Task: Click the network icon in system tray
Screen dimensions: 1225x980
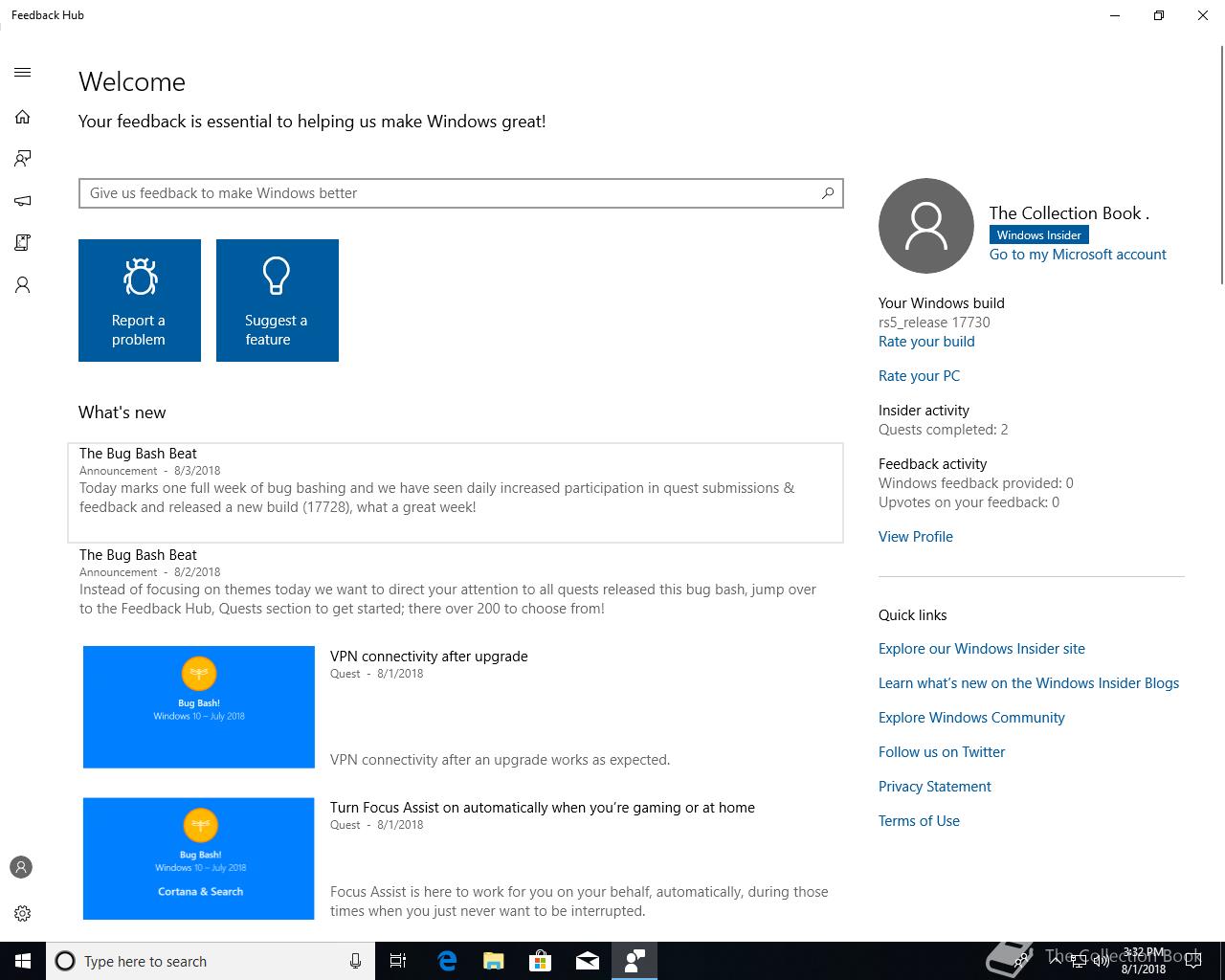Action: click(1077, 961)
